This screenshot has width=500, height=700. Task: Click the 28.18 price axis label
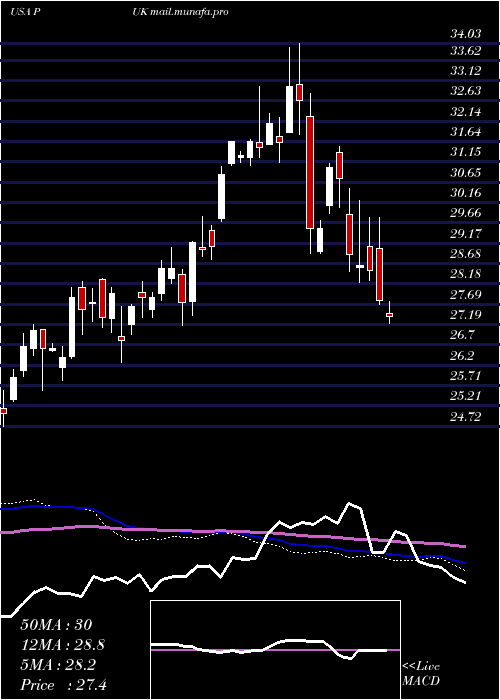click(x=465, y=274)
